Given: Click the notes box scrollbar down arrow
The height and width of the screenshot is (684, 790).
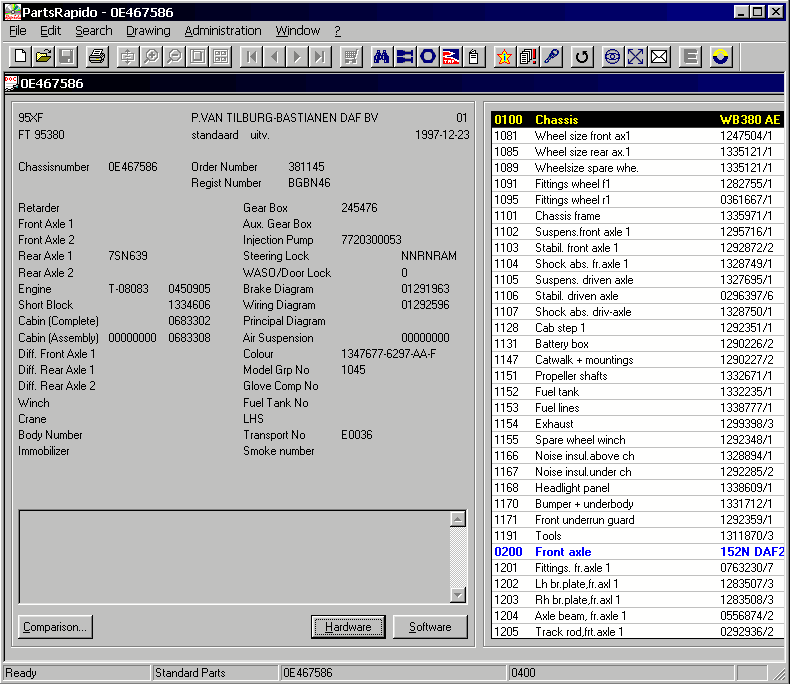Looking at the screenshot, I should [x=457, y=595].
